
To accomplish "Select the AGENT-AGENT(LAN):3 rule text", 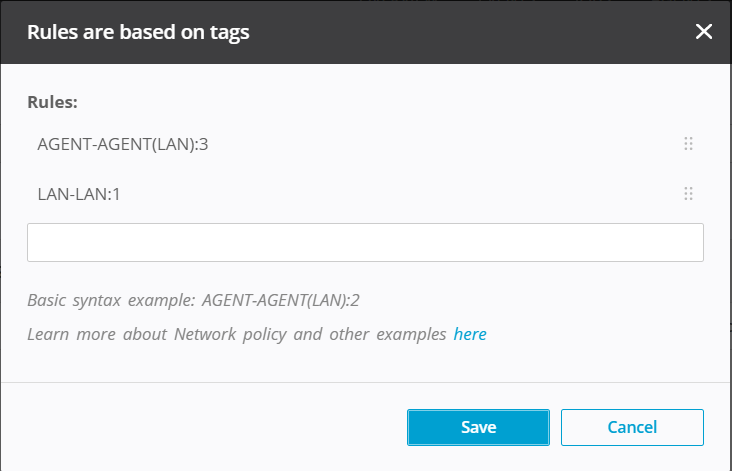I will click(122, 144).
